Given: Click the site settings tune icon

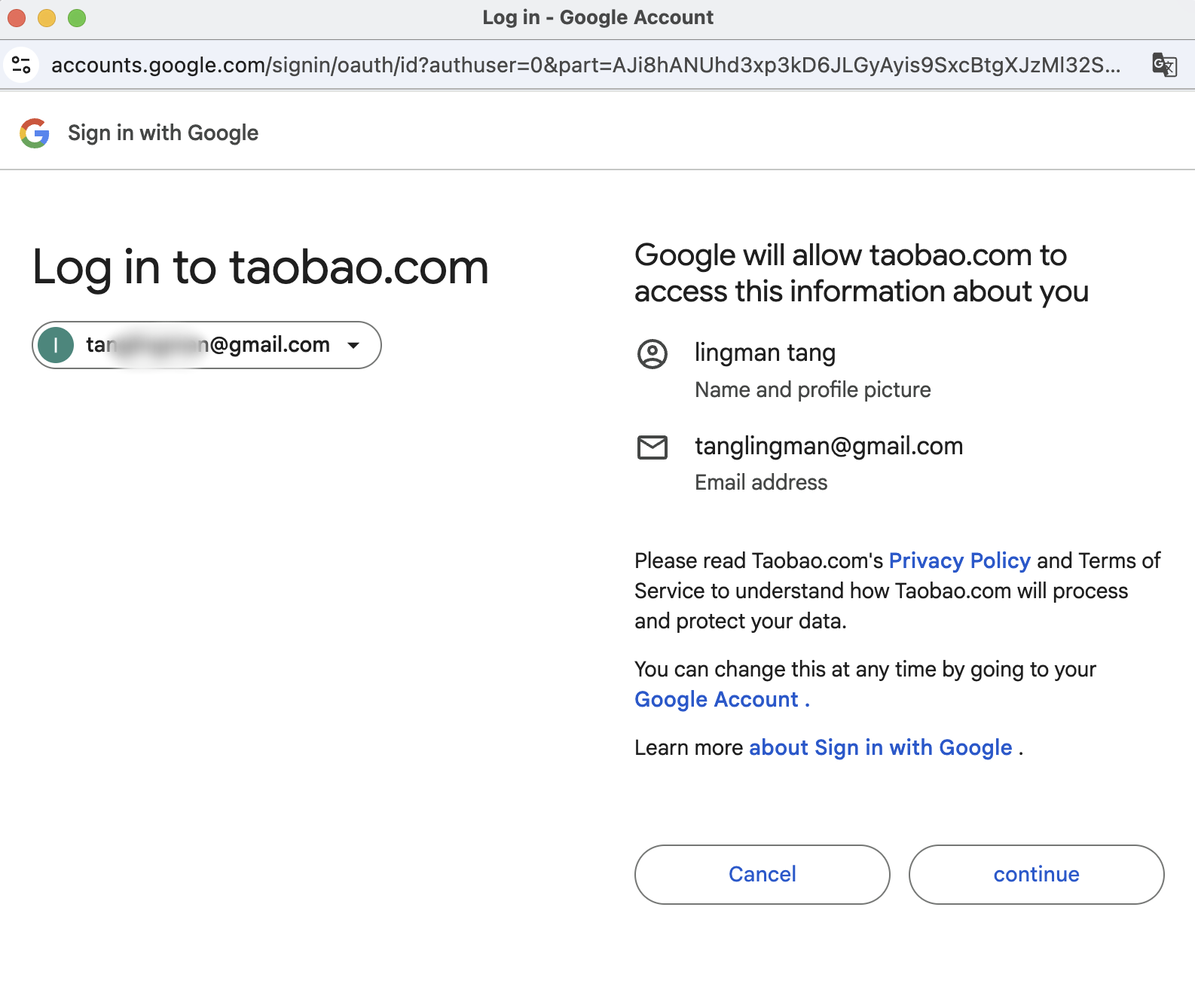Looking at the screenshot, I should click(21, 65).
